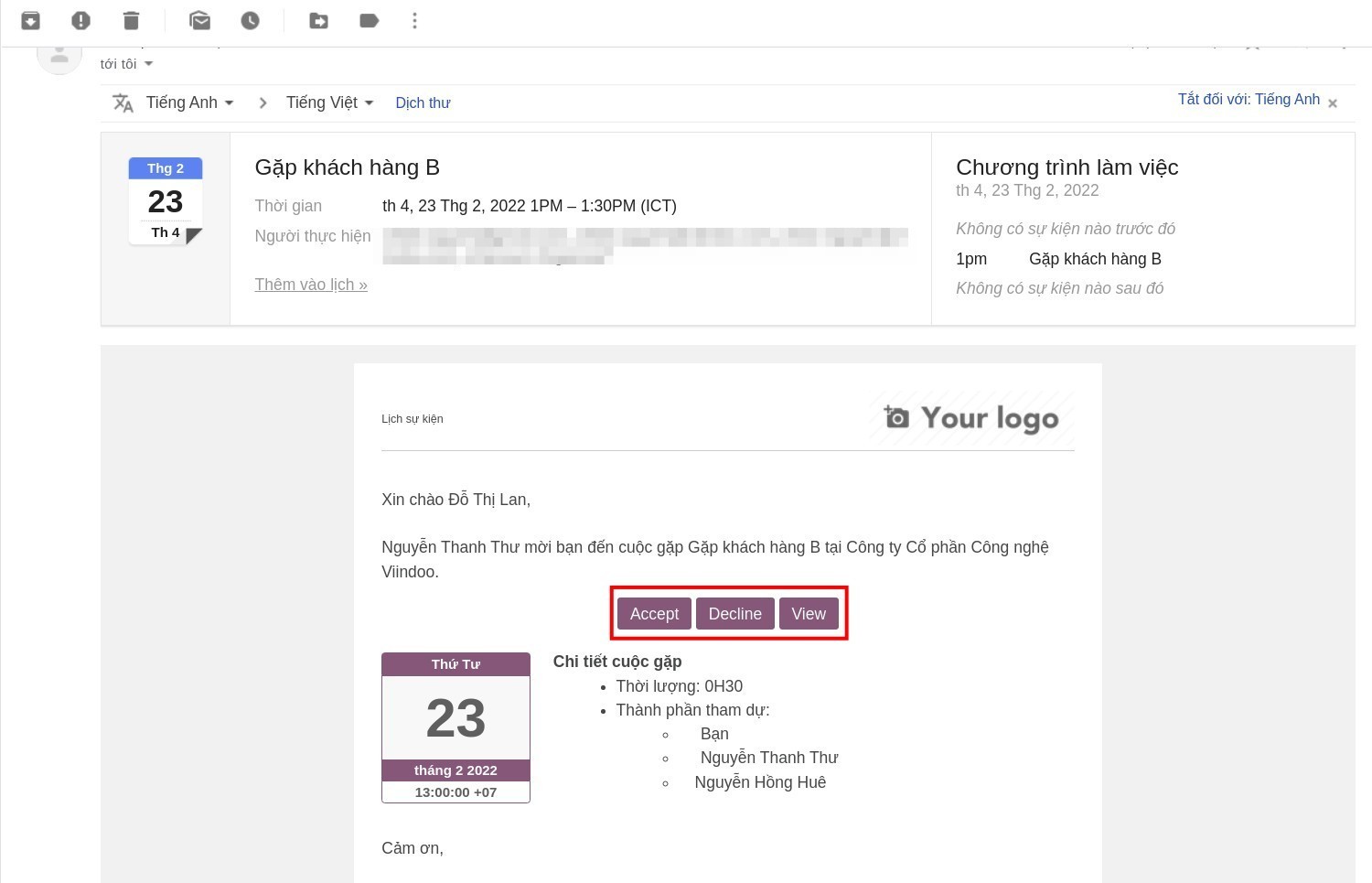Viewport: 1372px width, 883px height.
Task: Dismiss the translation bar with the X
Action: coord(1333,103)
